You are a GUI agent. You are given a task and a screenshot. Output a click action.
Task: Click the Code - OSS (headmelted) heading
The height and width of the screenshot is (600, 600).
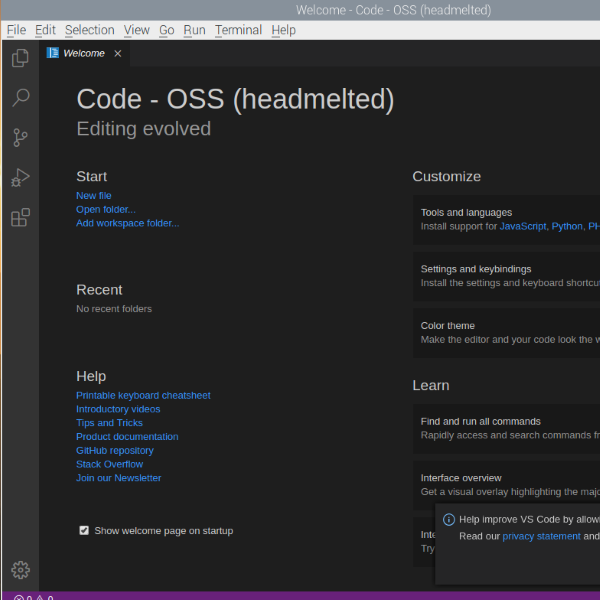tap(235, 99)
